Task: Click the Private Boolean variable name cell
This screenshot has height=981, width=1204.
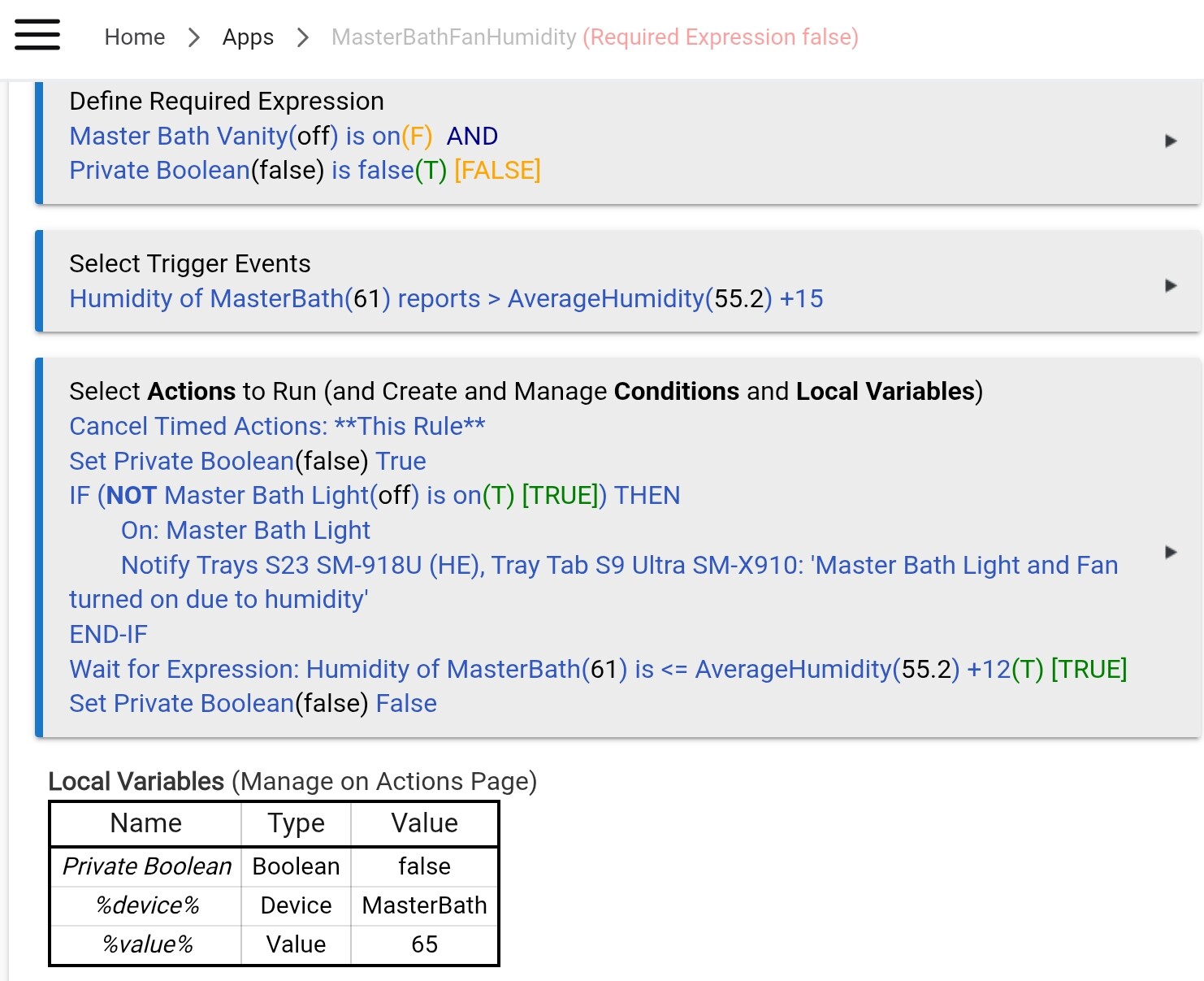Action: (x=147, y=866)
